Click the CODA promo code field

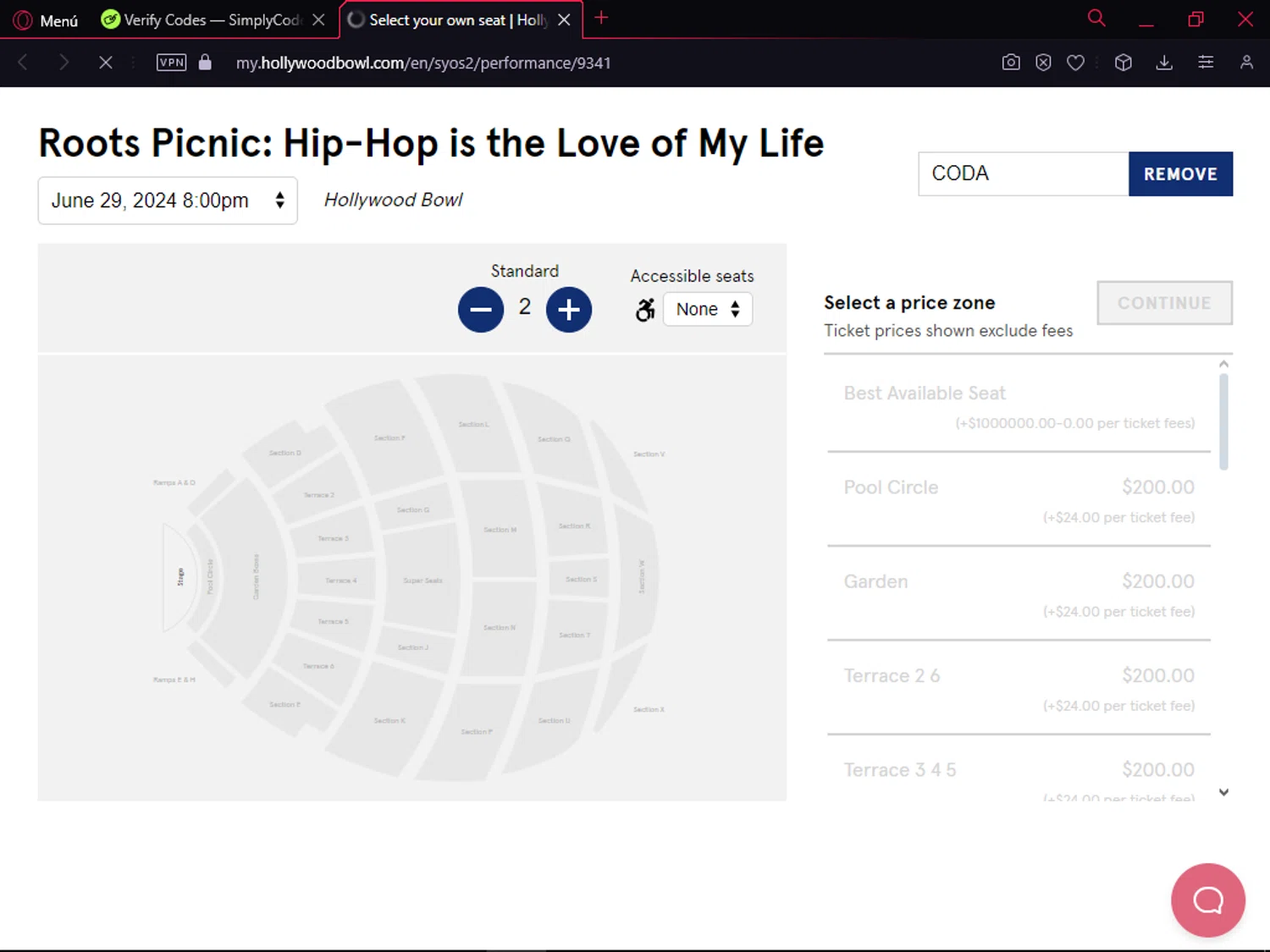[x=1024, y=173]
